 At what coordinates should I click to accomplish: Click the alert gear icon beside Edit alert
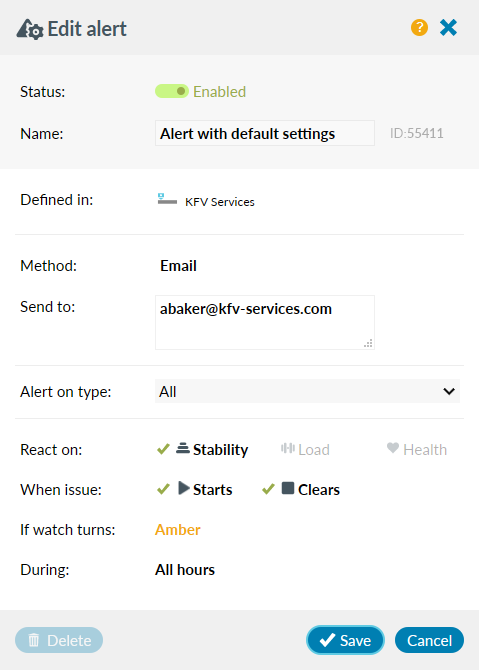pos(30,29)
